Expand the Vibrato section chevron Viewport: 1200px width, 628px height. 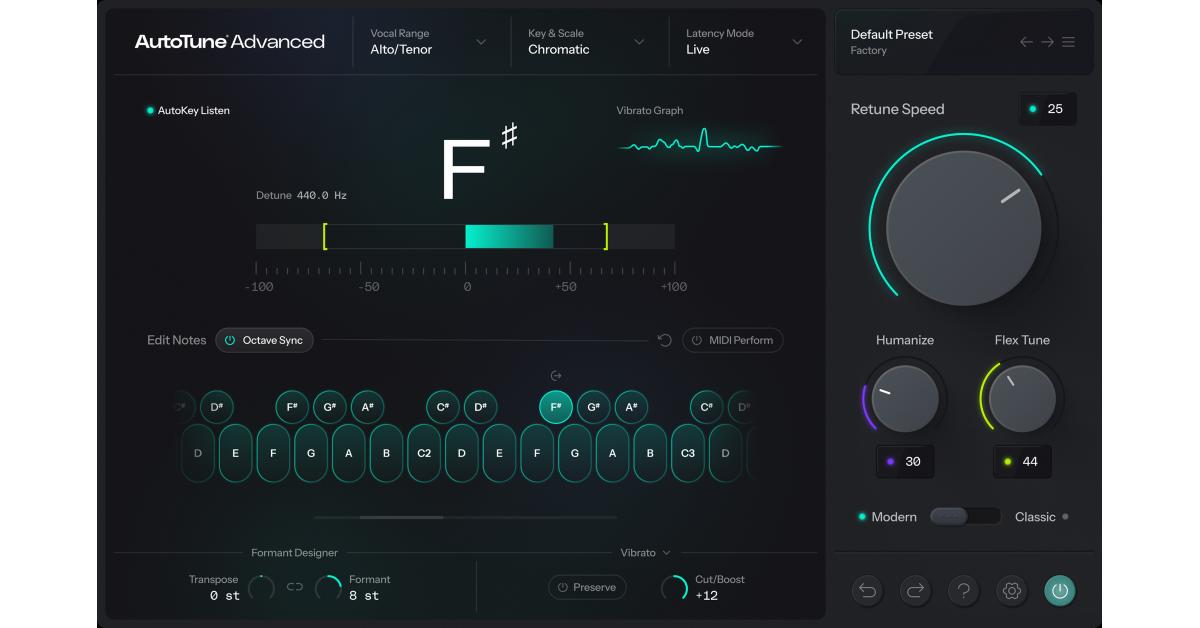tap(667, 552)
